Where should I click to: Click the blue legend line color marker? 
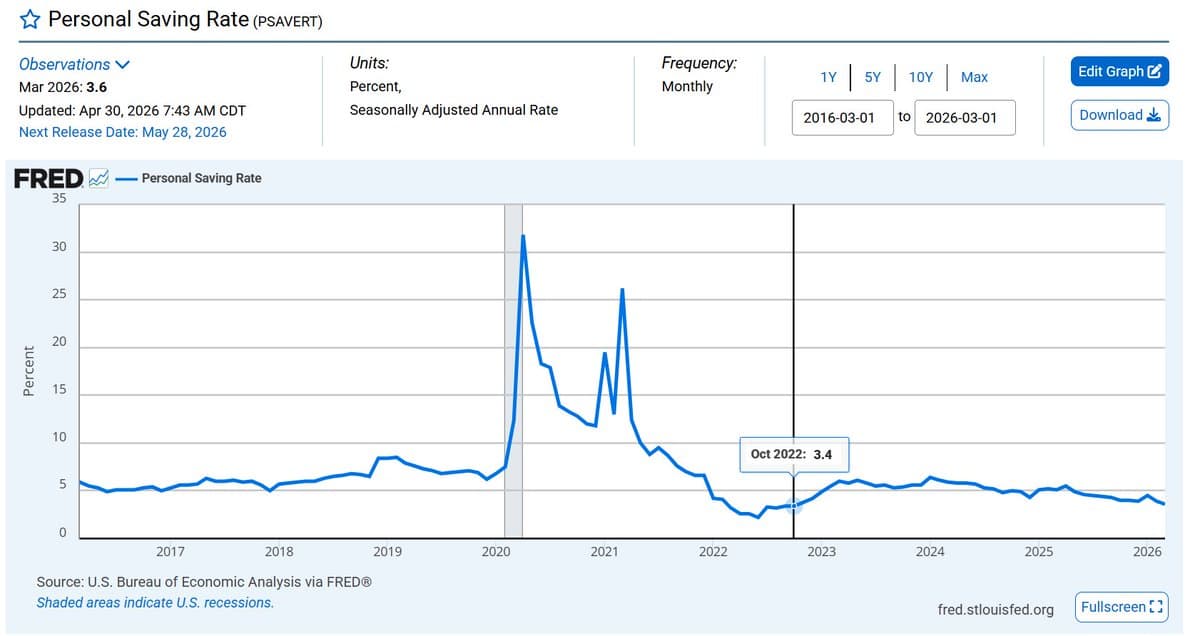click(x=126, y=179)
